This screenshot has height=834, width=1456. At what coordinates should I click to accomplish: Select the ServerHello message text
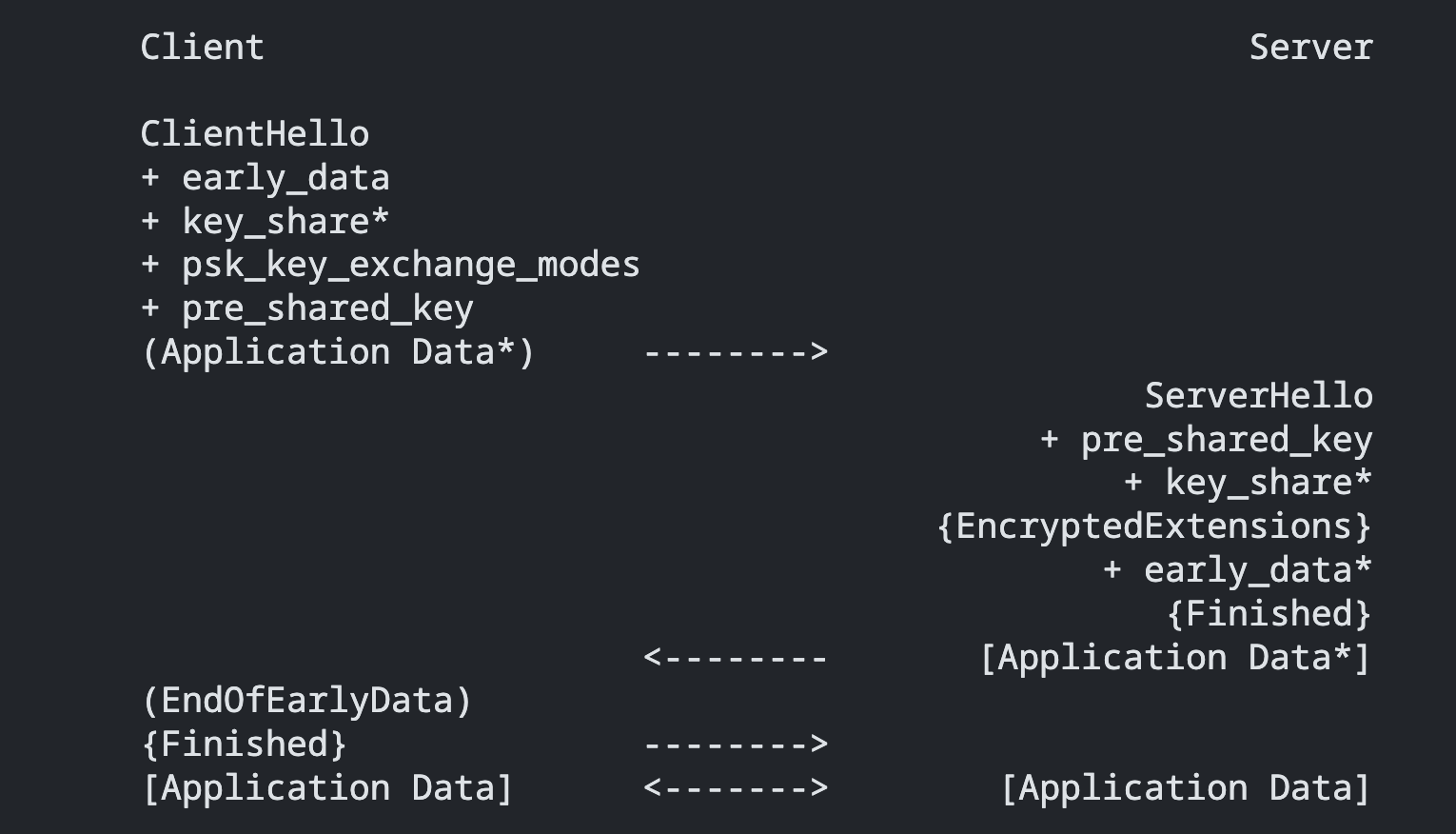(1258, 396)
